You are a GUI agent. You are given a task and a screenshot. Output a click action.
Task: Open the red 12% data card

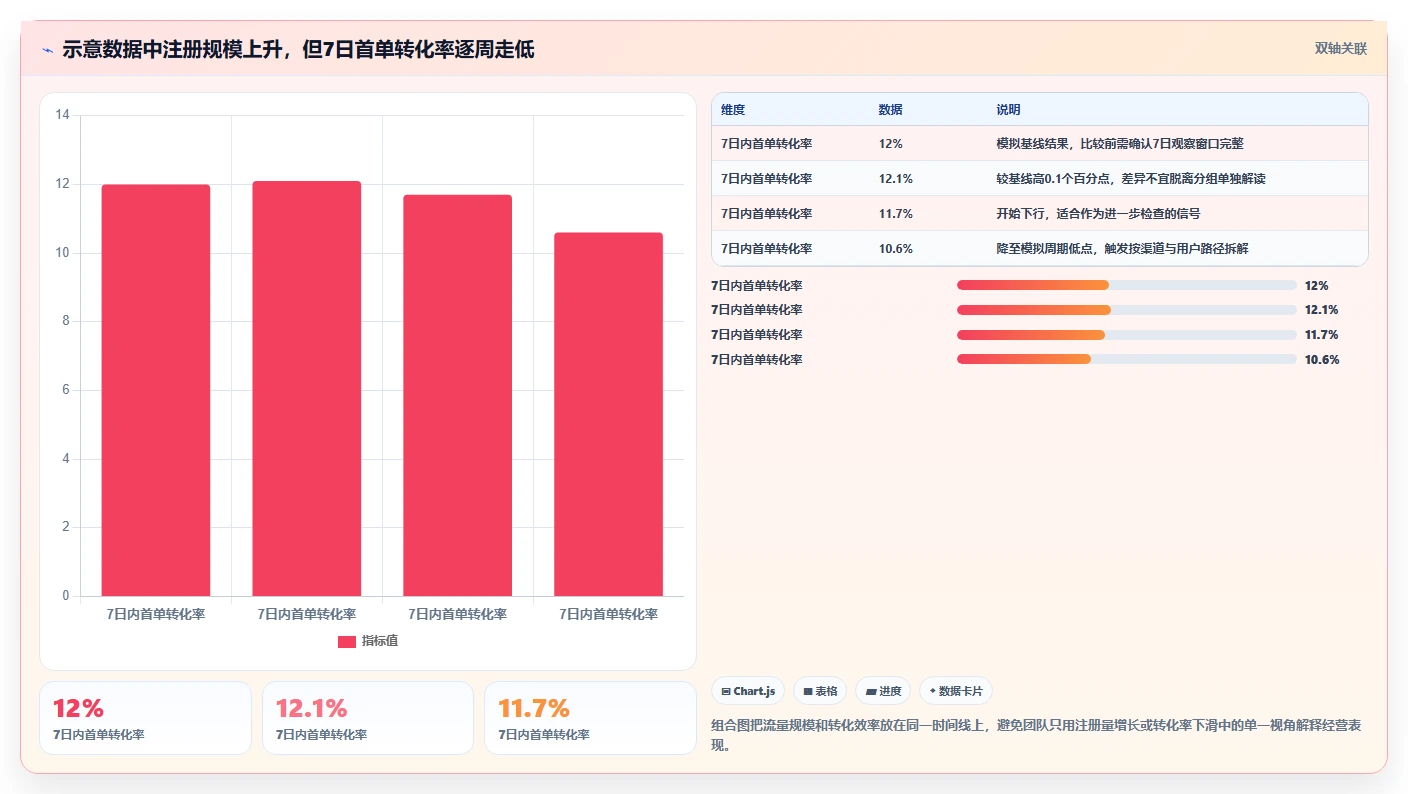tap(145, 718)
